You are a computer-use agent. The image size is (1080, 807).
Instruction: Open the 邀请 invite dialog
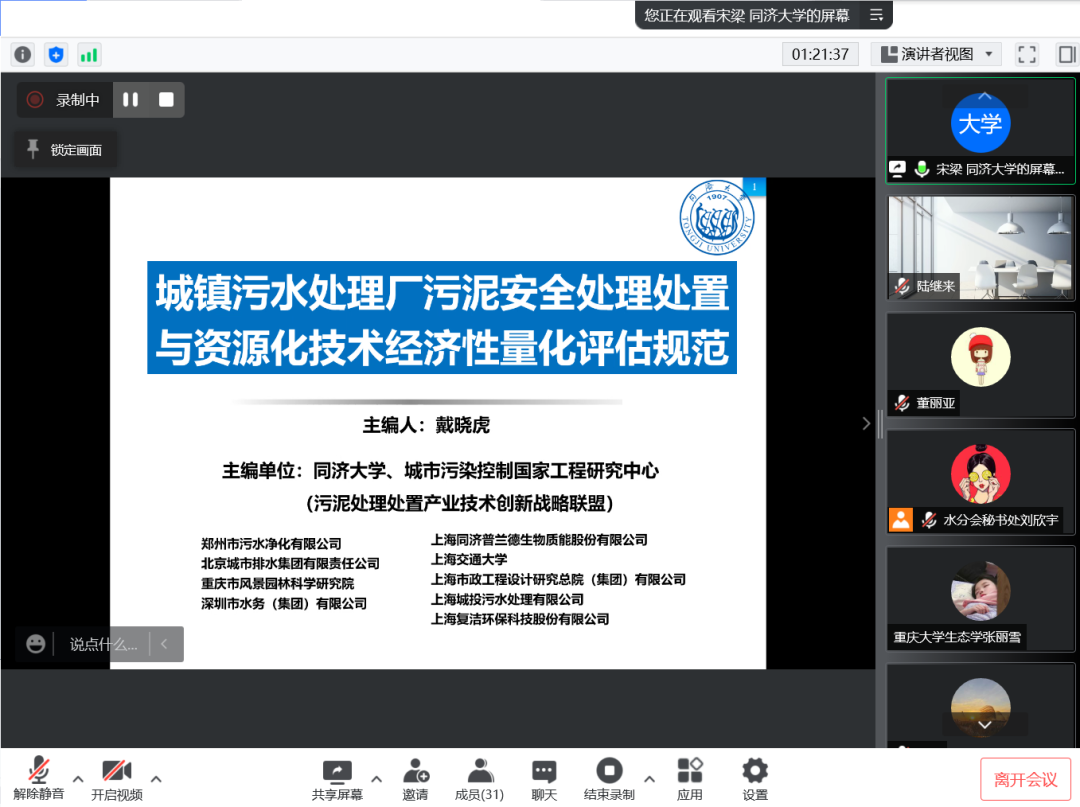coord(415,779)
